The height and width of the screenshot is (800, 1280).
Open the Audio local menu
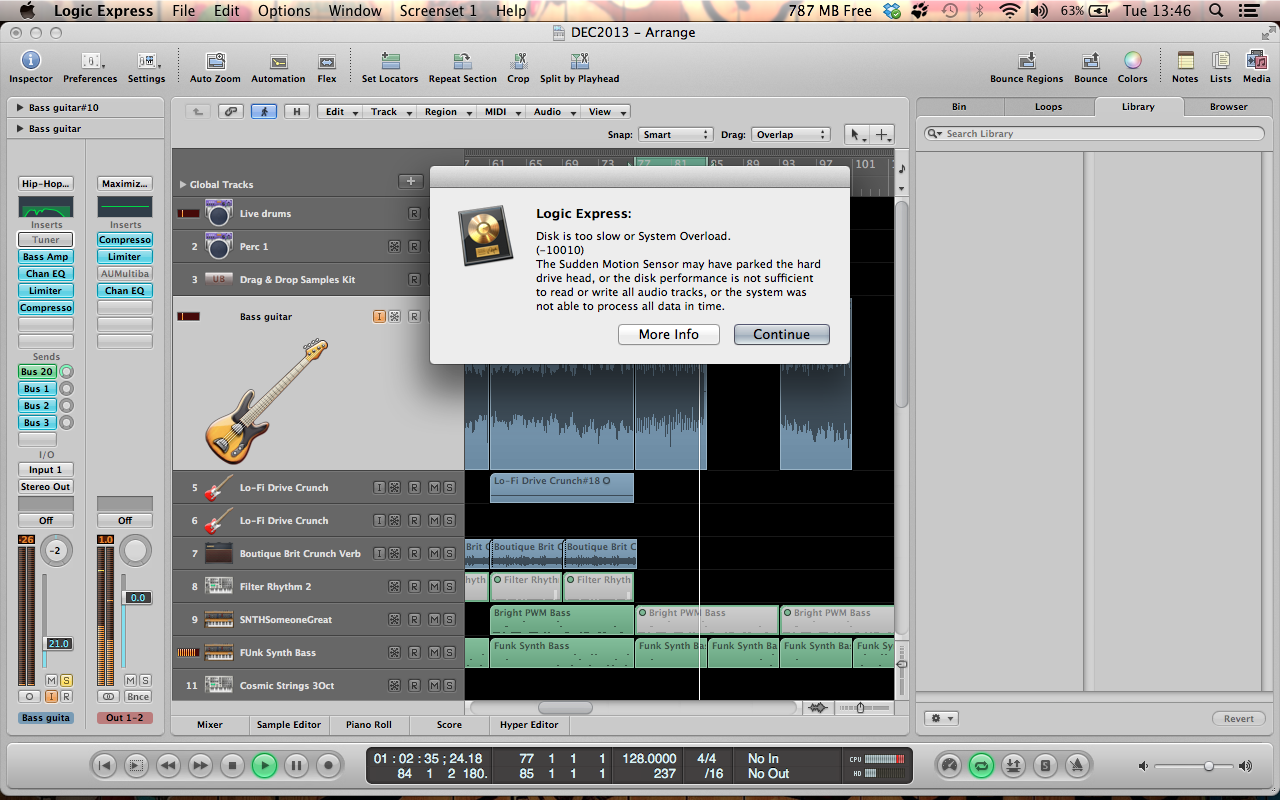point(552,112)
